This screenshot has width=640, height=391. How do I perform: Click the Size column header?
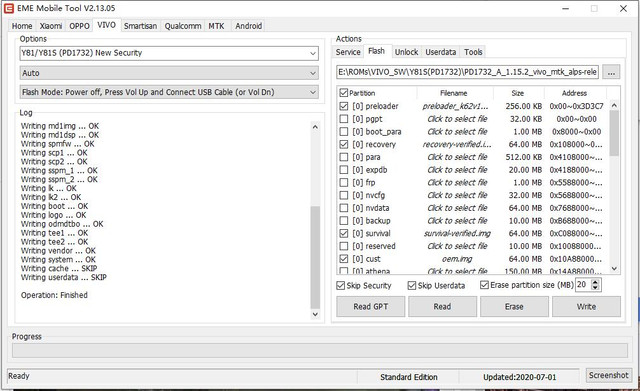point(518,93)
